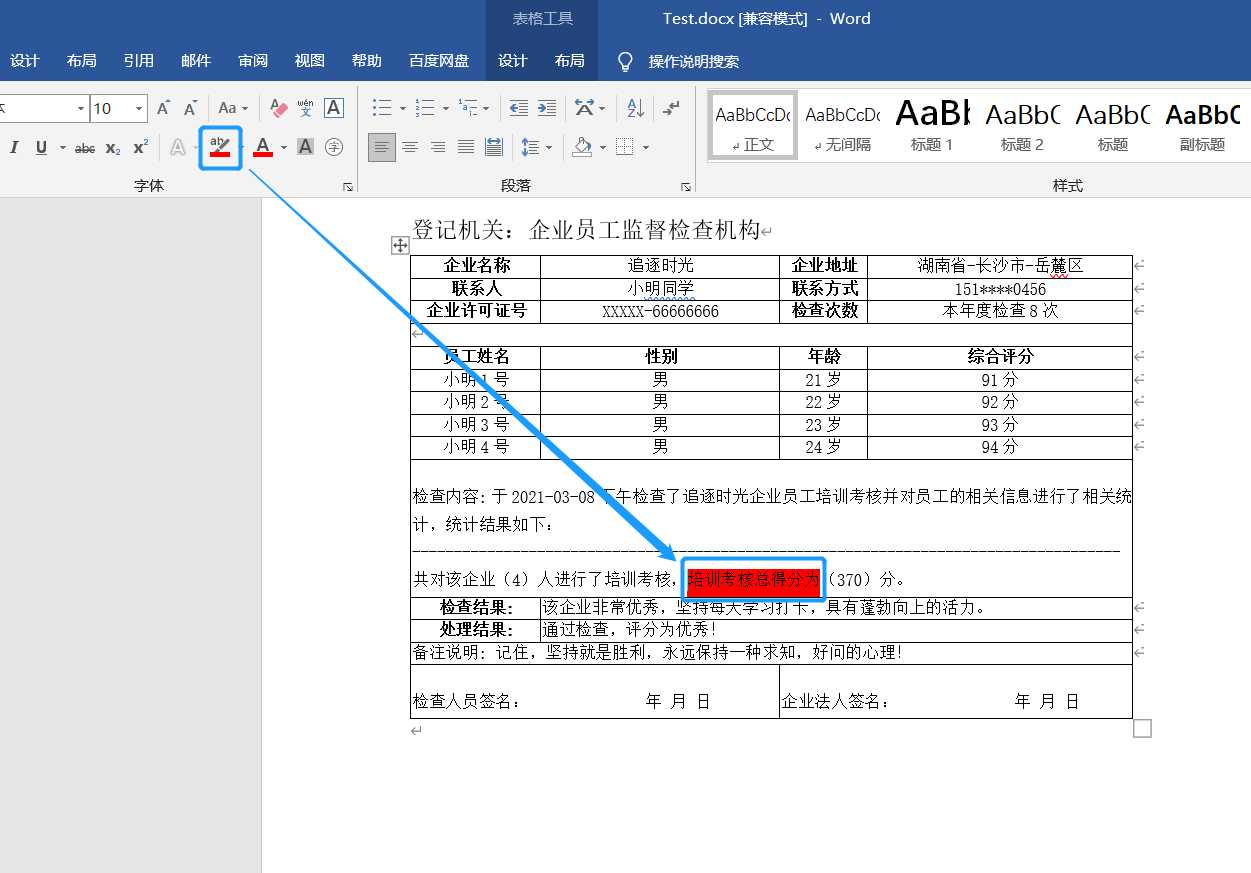The width and height of the screenshot is (1251, 873).
Task: Click the Asian layout icon
Action: pos(585,108)
